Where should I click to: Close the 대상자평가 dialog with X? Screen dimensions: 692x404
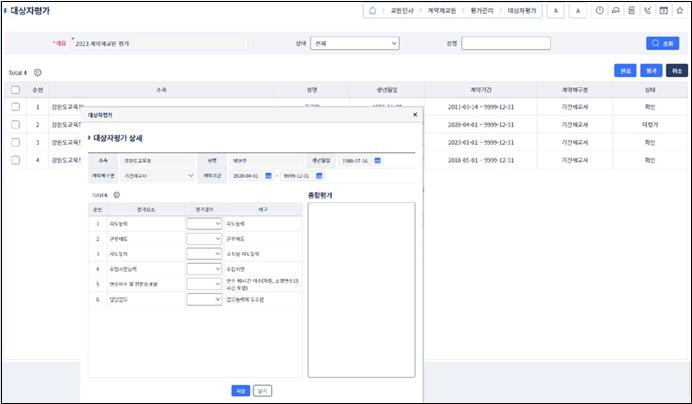pos(415,115)
